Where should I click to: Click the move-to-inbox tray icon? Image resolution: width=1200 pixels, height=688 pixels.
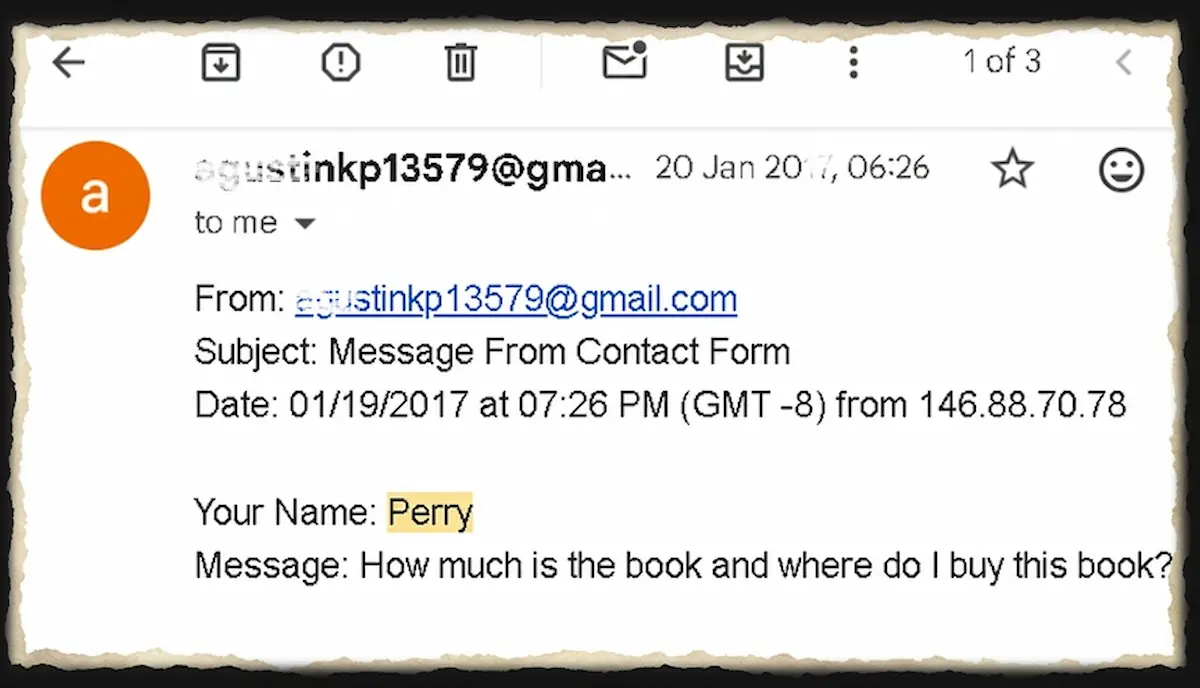[x=744, y=64]
